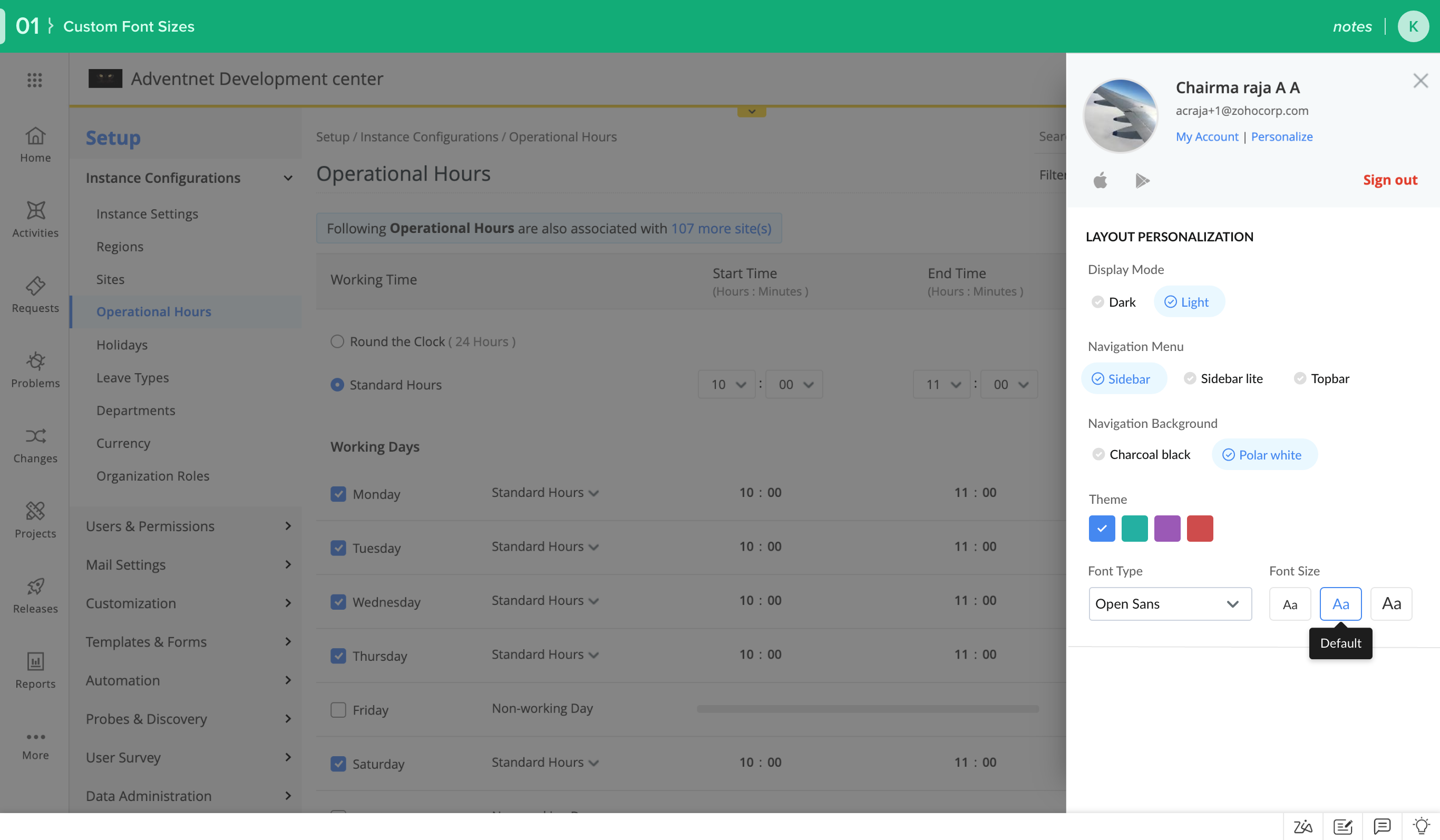1440x840 pixels.
Task: Open Activities module icon
Action: (35, 219)
